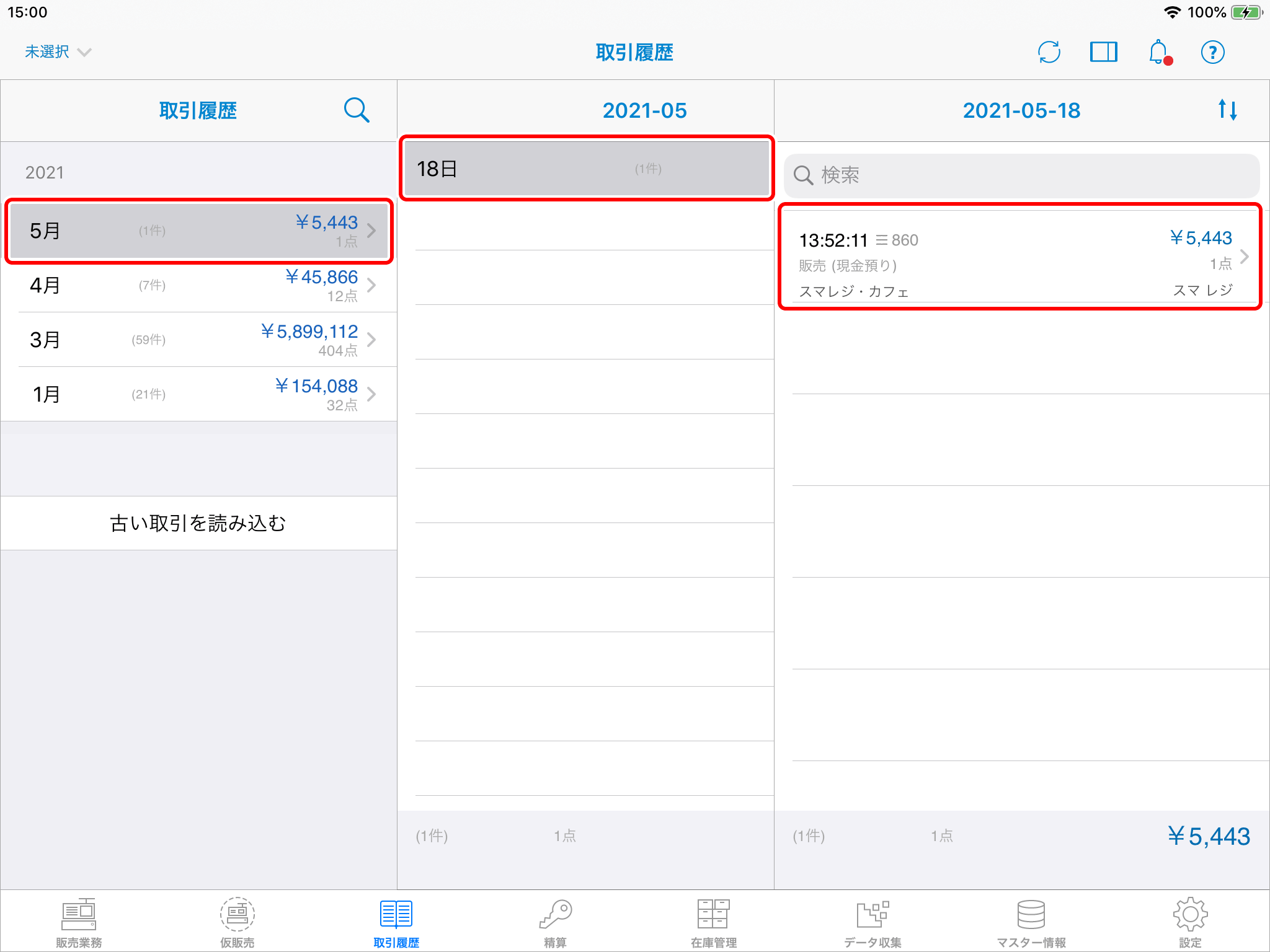This screenshot has width=1270, height=952.
Task: Select the 3月 month row
Action: [199, 340]
